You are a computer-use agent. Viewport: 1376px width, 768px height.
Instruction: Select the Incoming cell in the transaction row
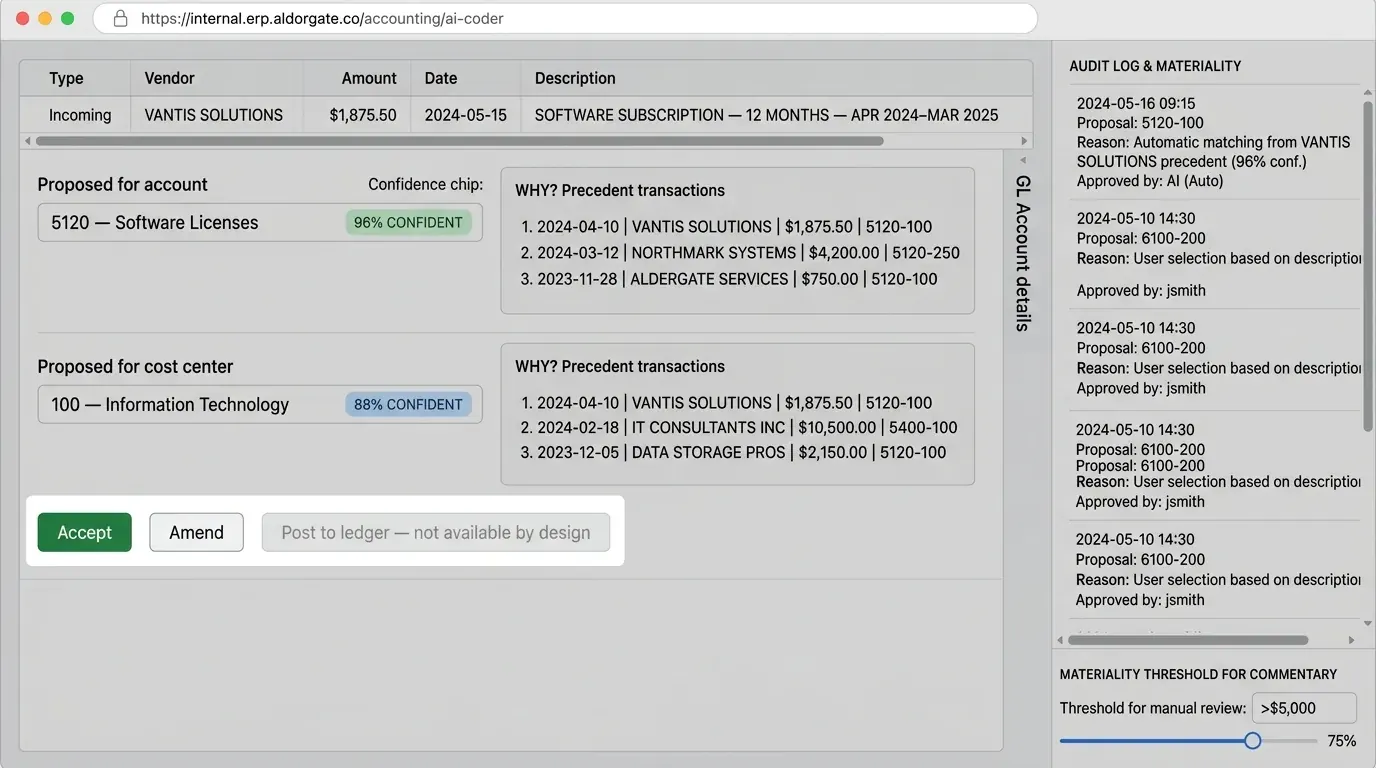[x=75, y=115]
